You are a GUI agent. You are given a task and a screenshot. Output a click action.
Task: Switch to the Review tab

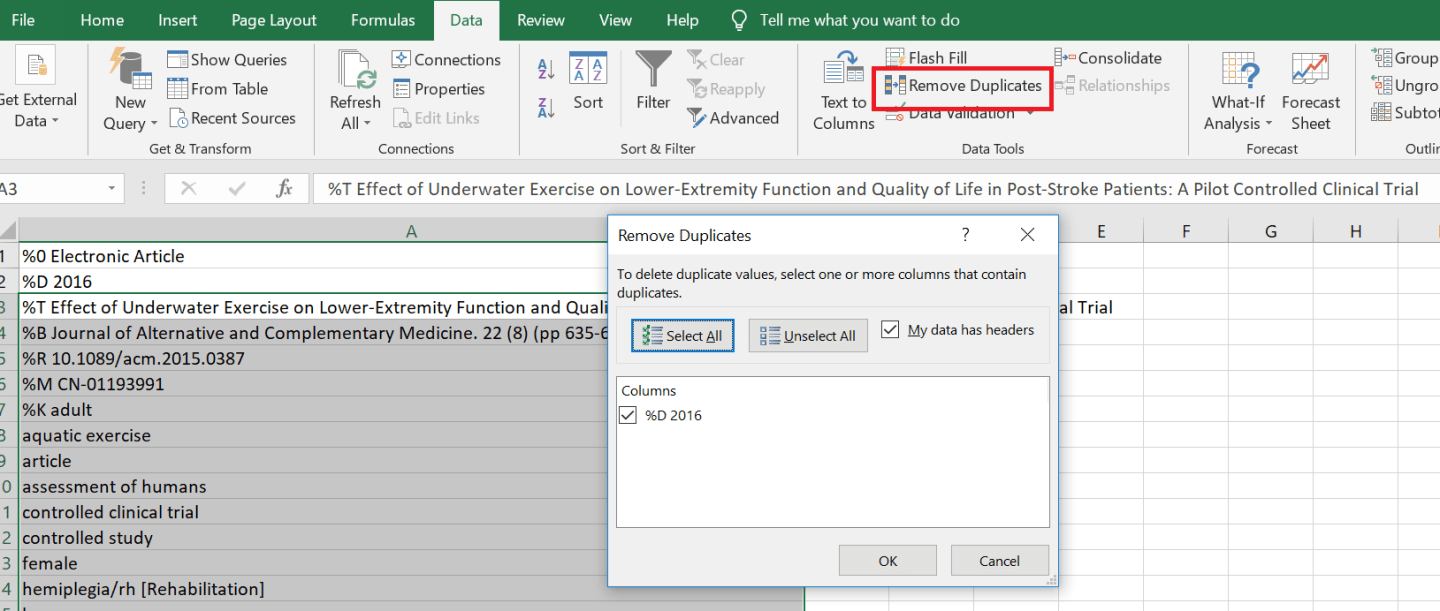click(540, 20)
